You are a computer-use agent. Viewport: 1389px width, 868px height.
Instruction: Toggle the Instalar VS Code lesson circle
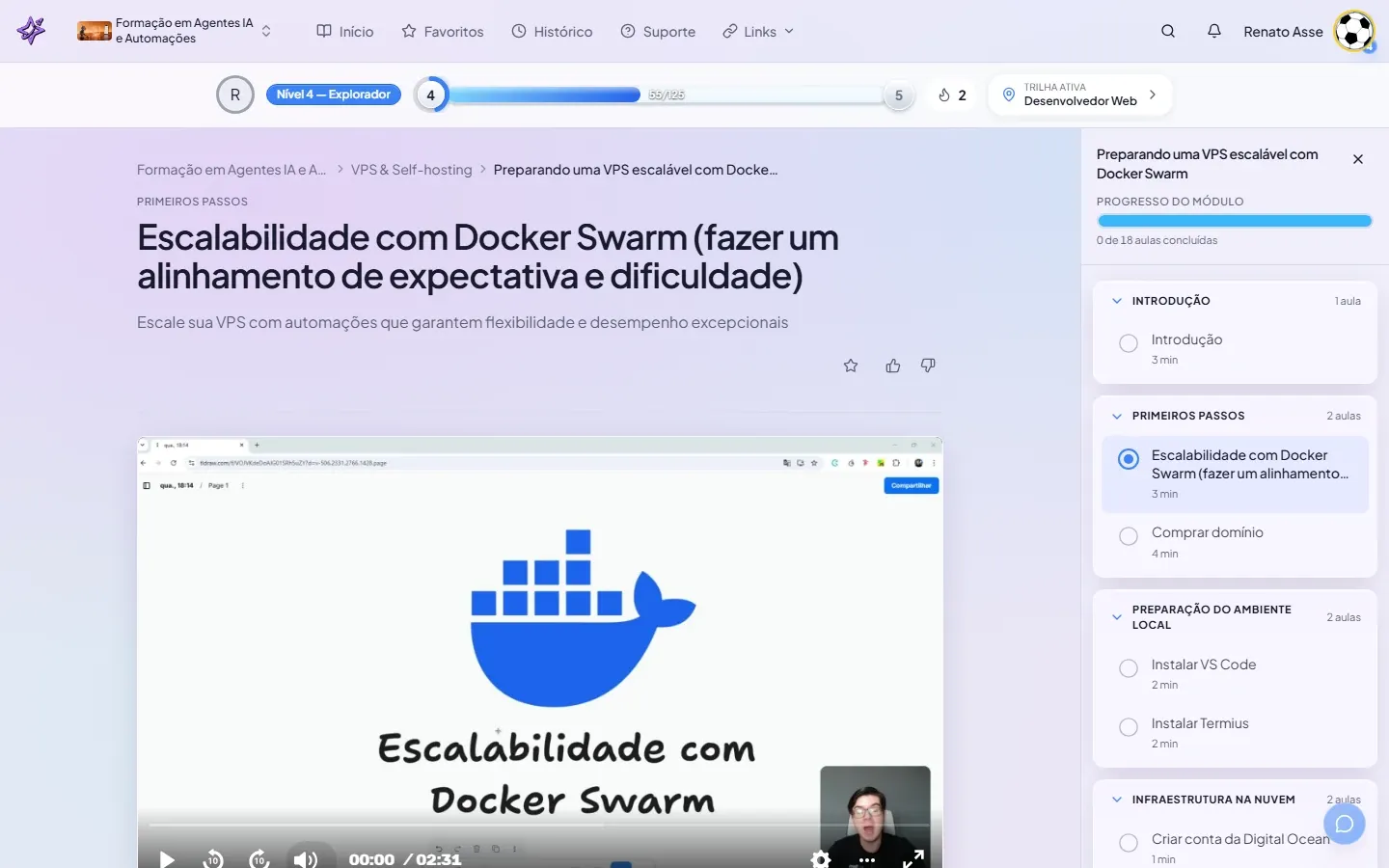(x=1129, y=668)
